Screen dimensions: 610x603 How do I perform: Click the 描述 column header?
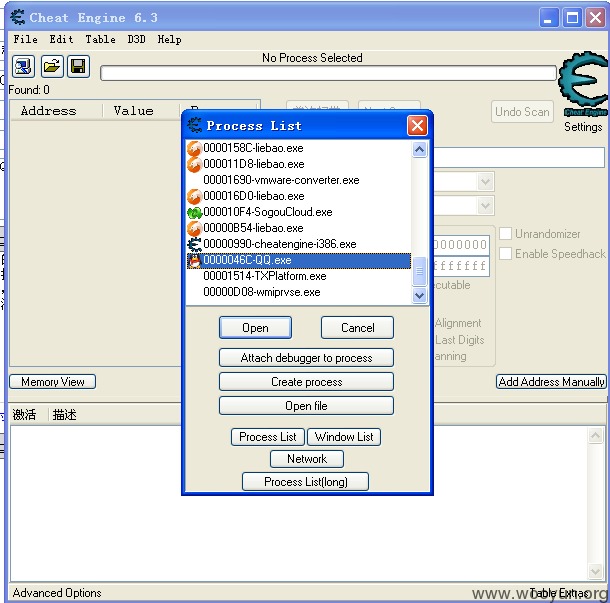[x=65, y=415]
